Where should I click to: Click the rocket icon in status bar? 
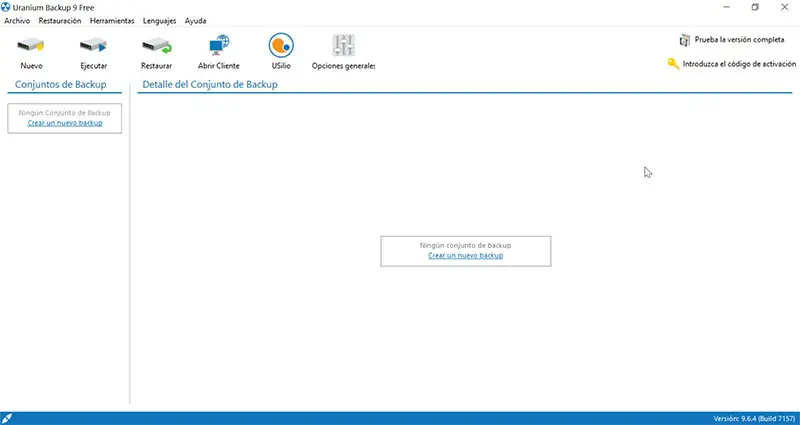7,418
